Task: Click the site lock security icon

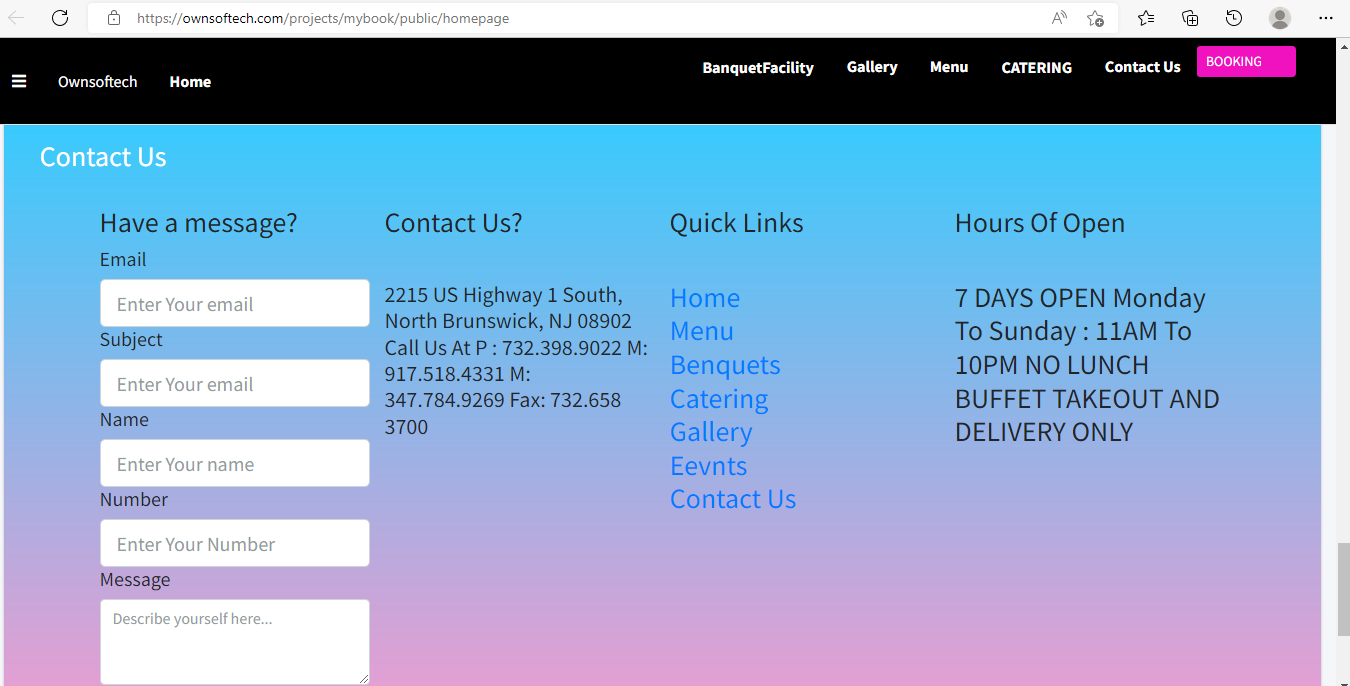Action: click(114, 18)
